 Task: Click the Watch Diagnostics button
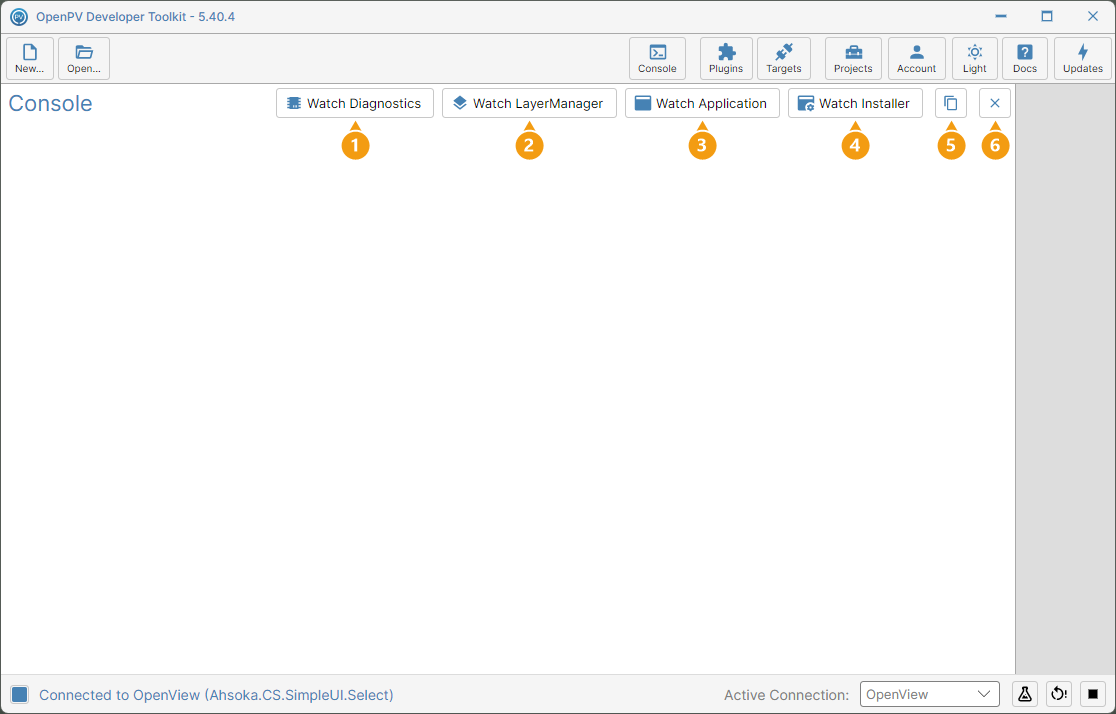click(354, 103)
